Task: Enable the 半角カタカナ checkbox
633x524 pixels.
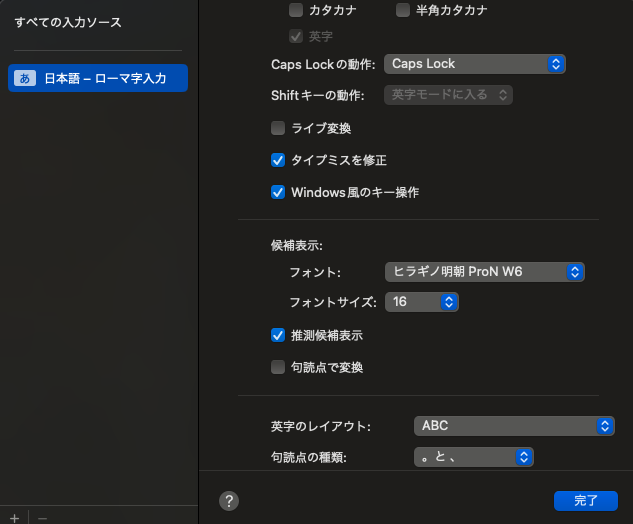Action: [403, 10]
